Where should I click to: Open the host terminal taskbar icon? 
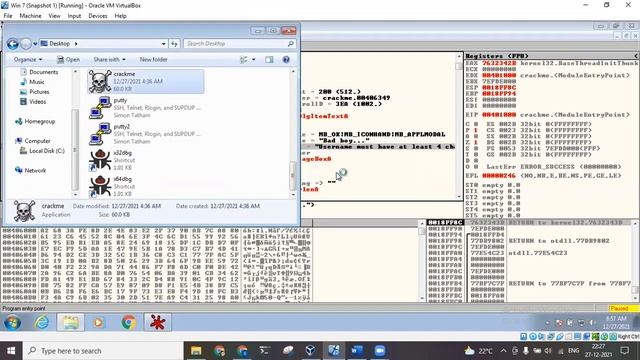264,351
